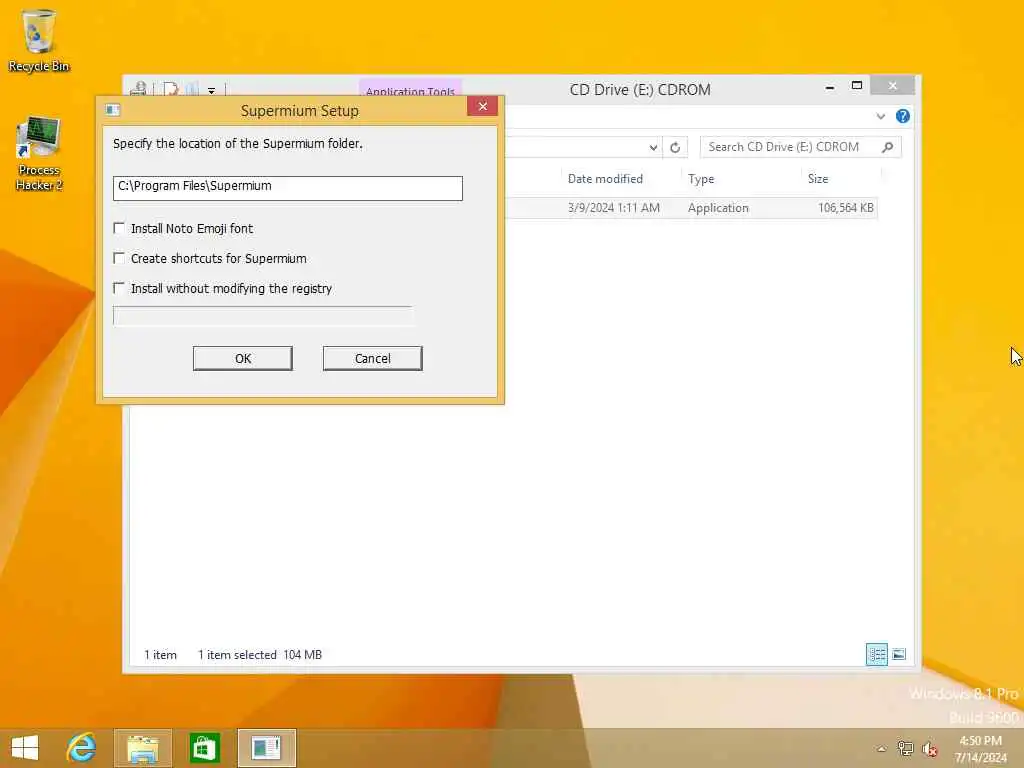Click the Supermium Setup title bar icon
1024x768 pixels.
113,110
